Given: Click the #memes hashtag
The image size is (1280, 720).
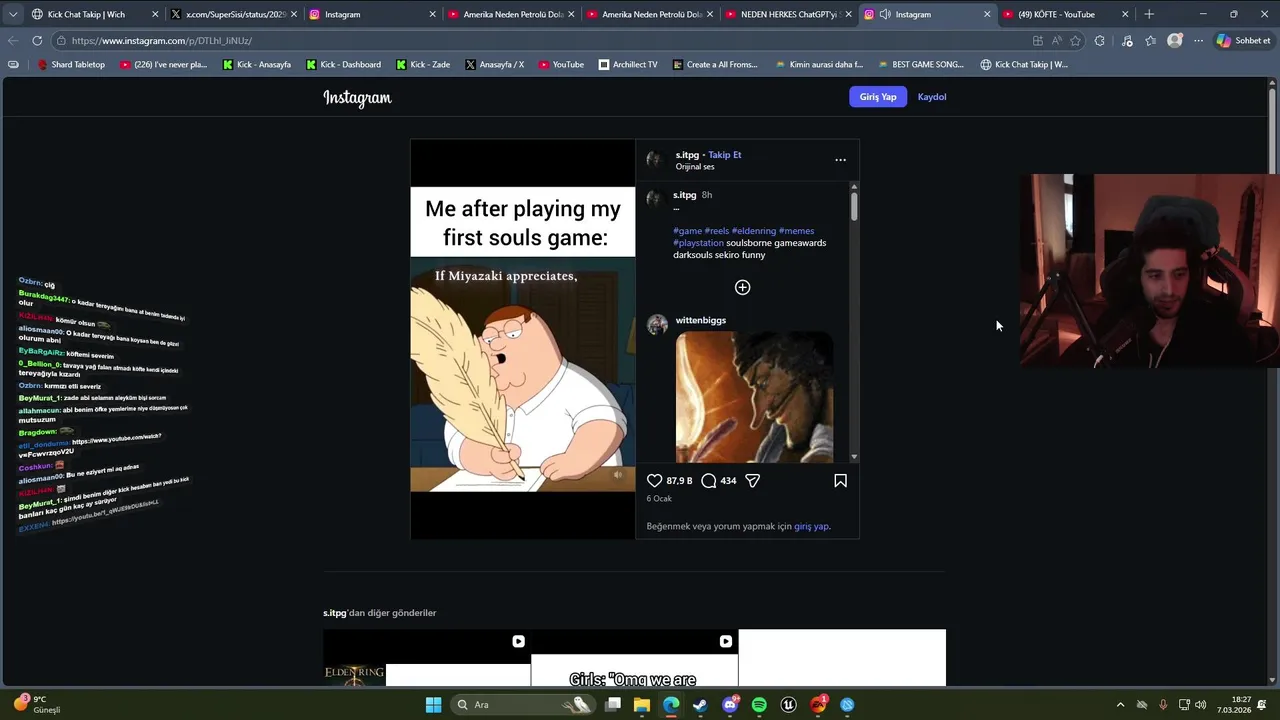Looking at the screenshot, I should (x=796, y=231).
